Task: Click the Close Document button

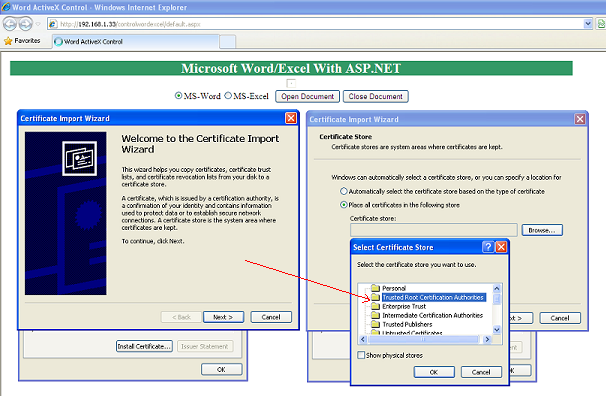Action: 375,96
